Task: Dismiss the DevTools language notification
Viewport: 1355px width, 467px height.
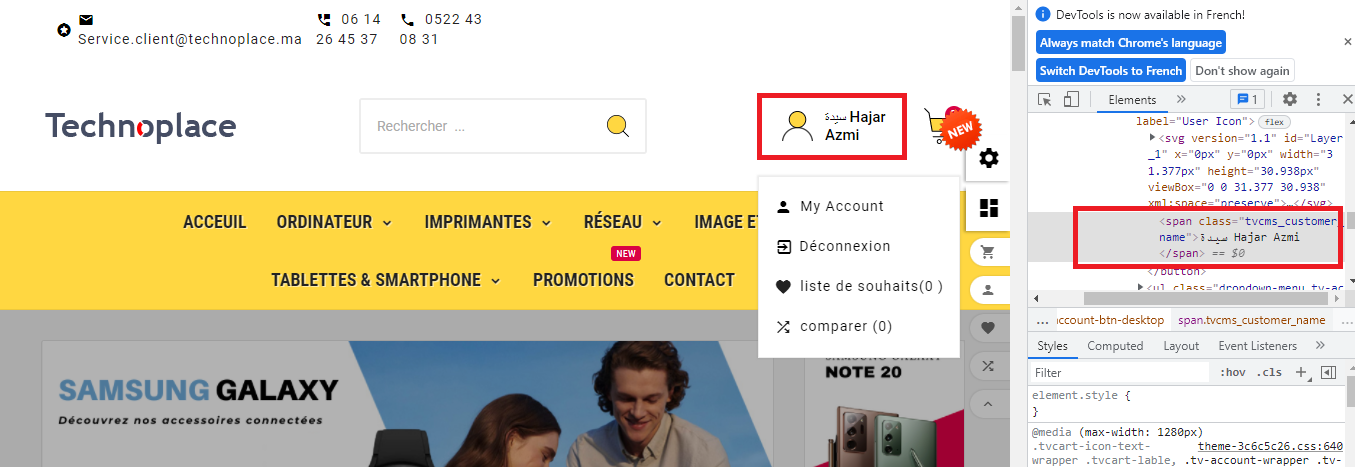Action: point(1347,42)
